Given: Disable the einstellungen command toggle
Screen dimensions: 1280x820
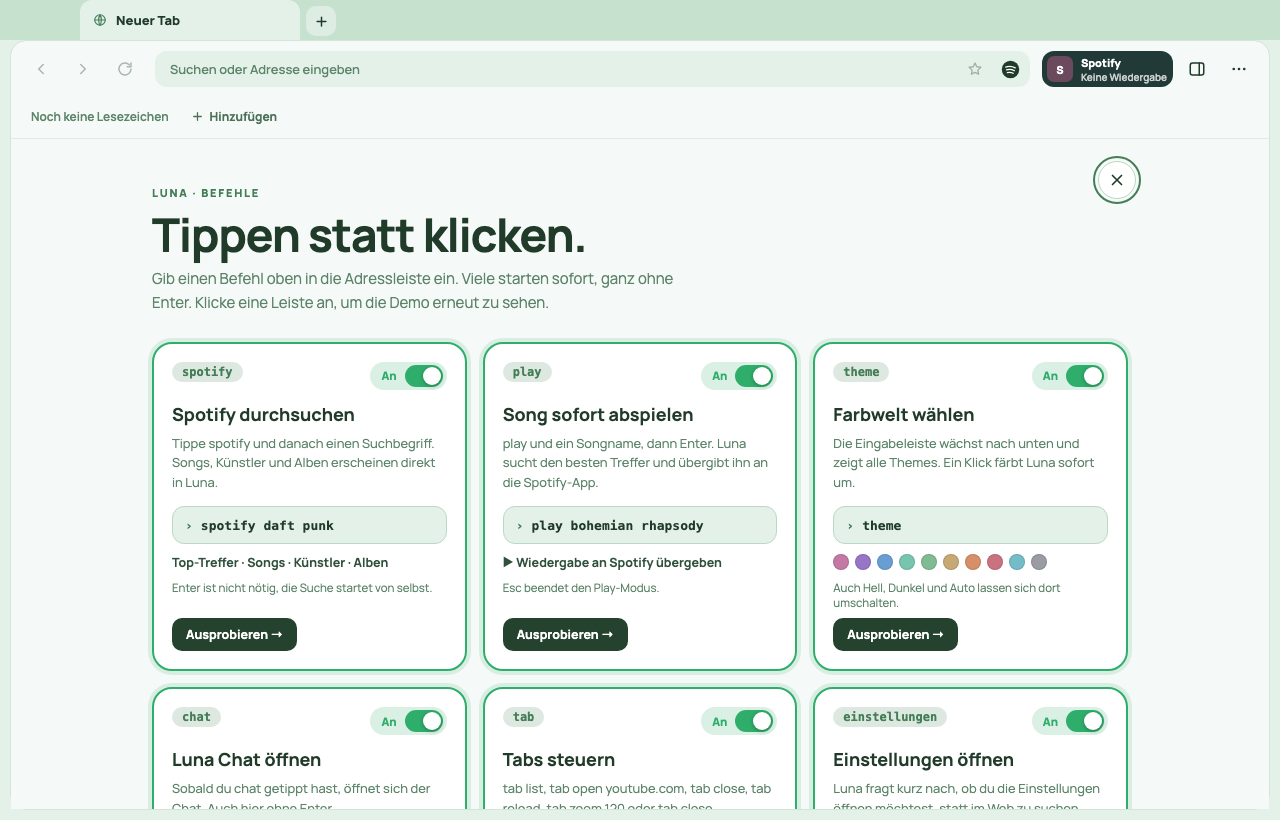Looking at the screenshot, I should click(x=1085, y=721).
